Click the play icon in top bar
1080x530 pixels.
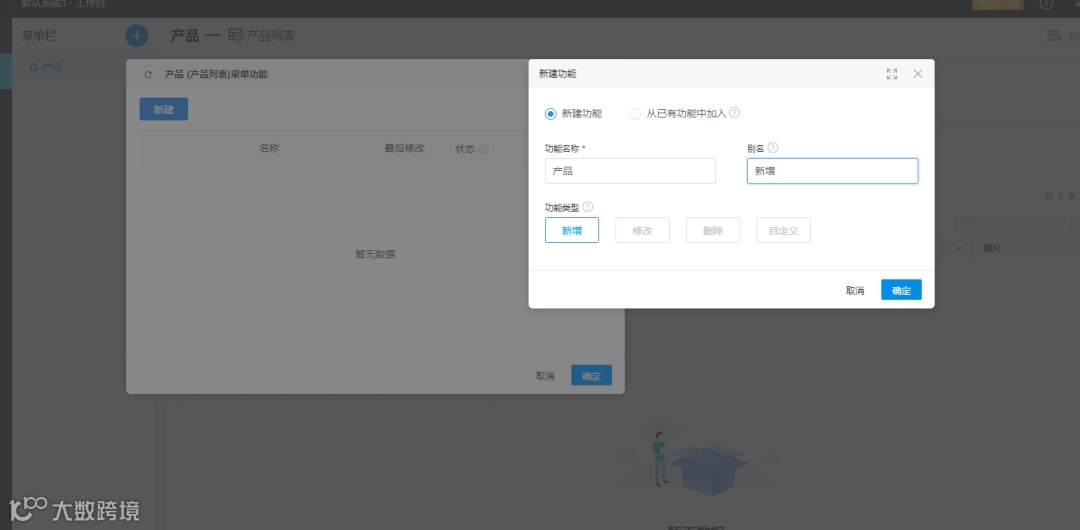coord(1046,4)
